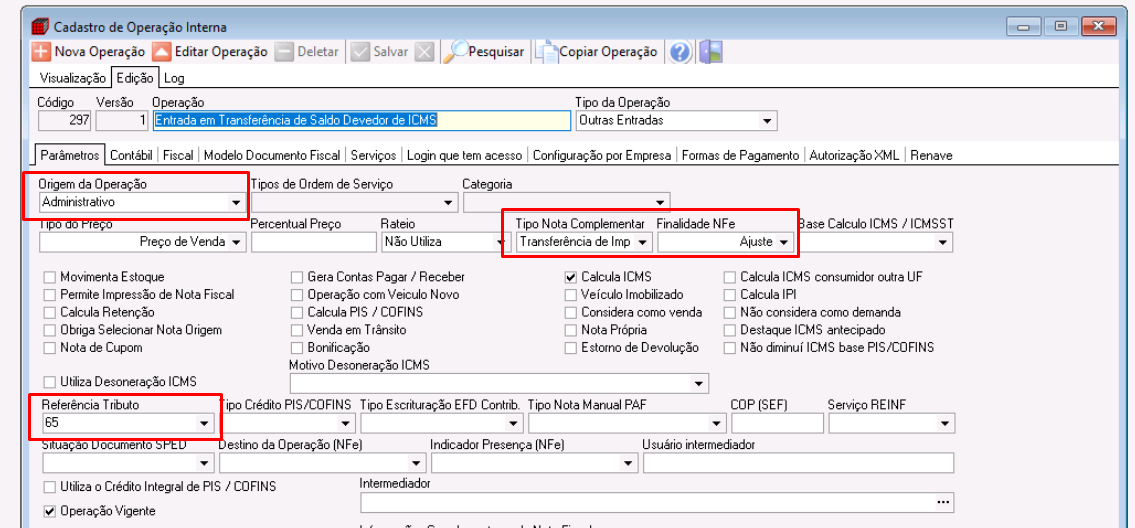Screen dimensions: 1135x528
Task: Go to the Serviços tab
Action: point(374,155)
